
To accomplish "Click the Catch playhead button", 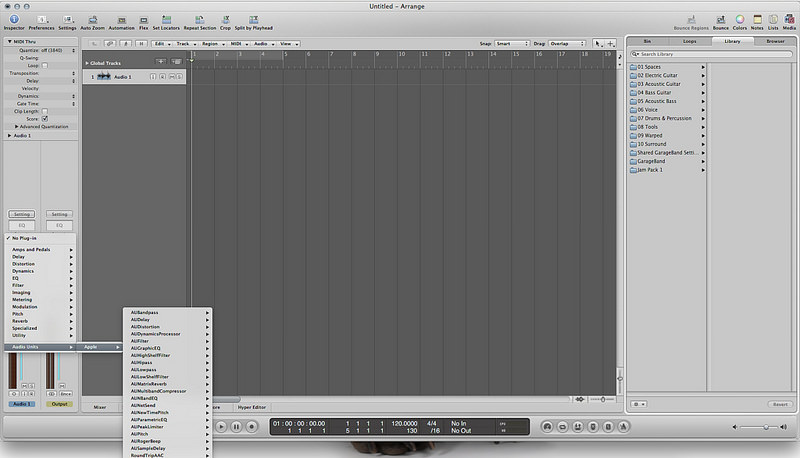I will point(126,44).
